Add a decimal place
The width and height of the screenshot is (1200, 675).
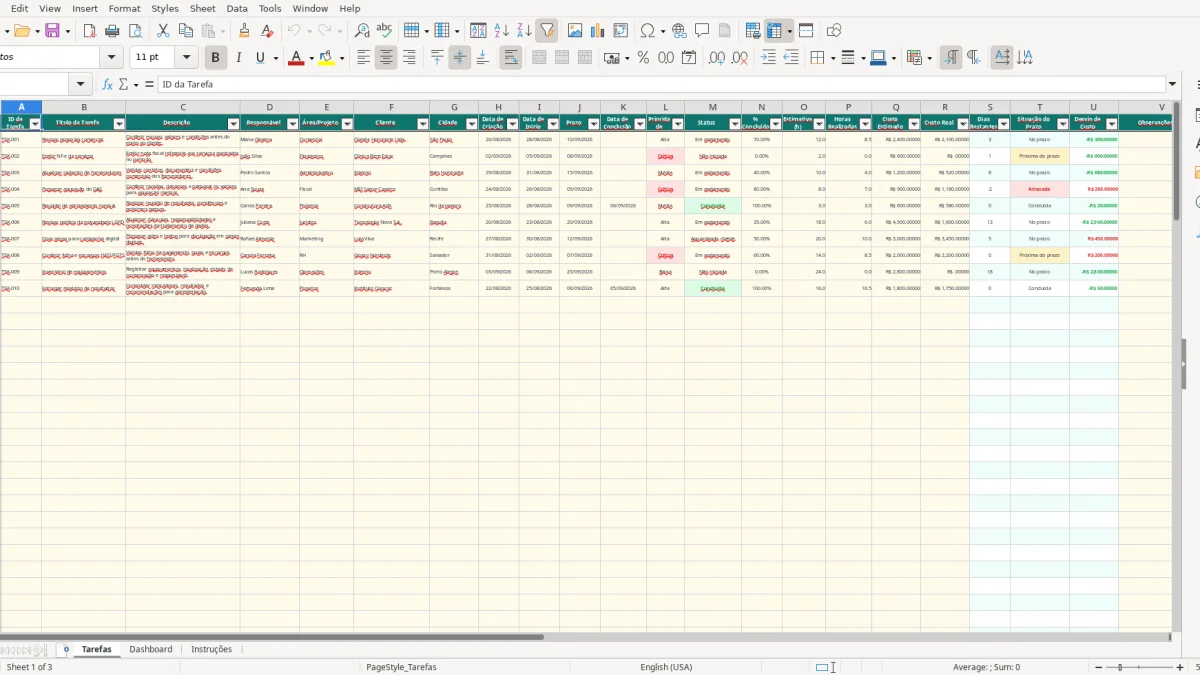click(x=716, y=58)
